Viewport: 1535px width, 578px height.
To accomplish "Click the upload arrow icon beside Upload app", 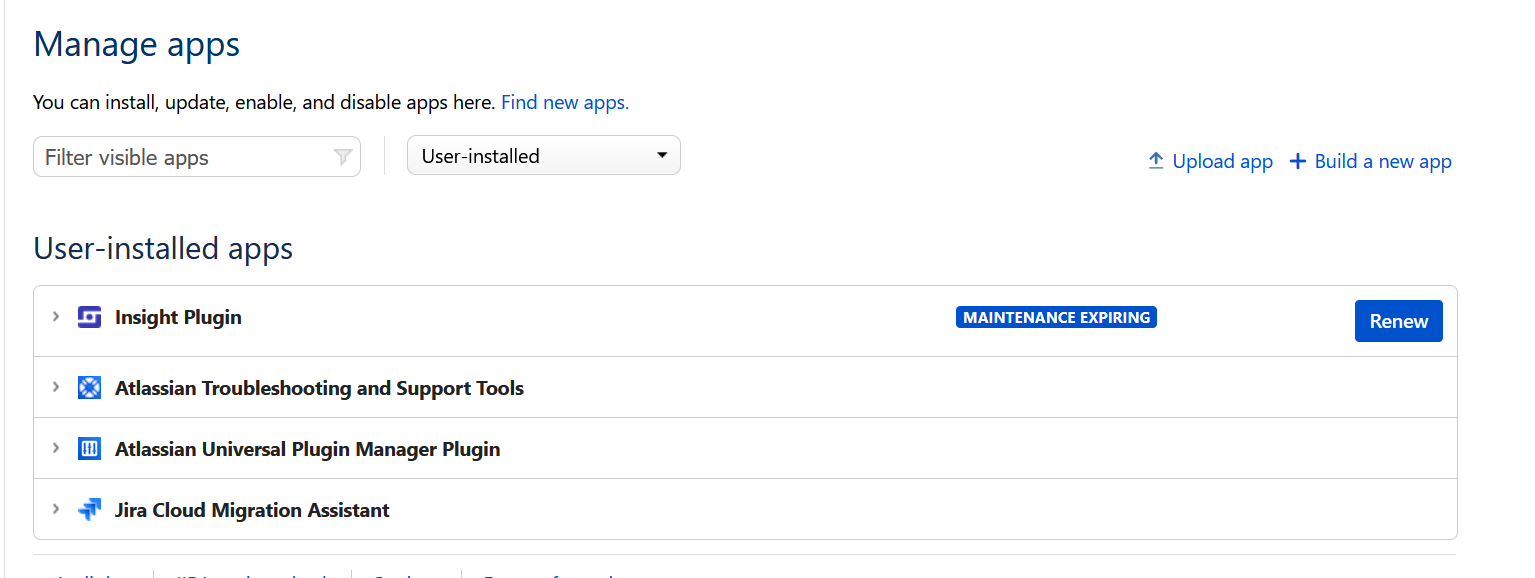I will coord(1156,161).
